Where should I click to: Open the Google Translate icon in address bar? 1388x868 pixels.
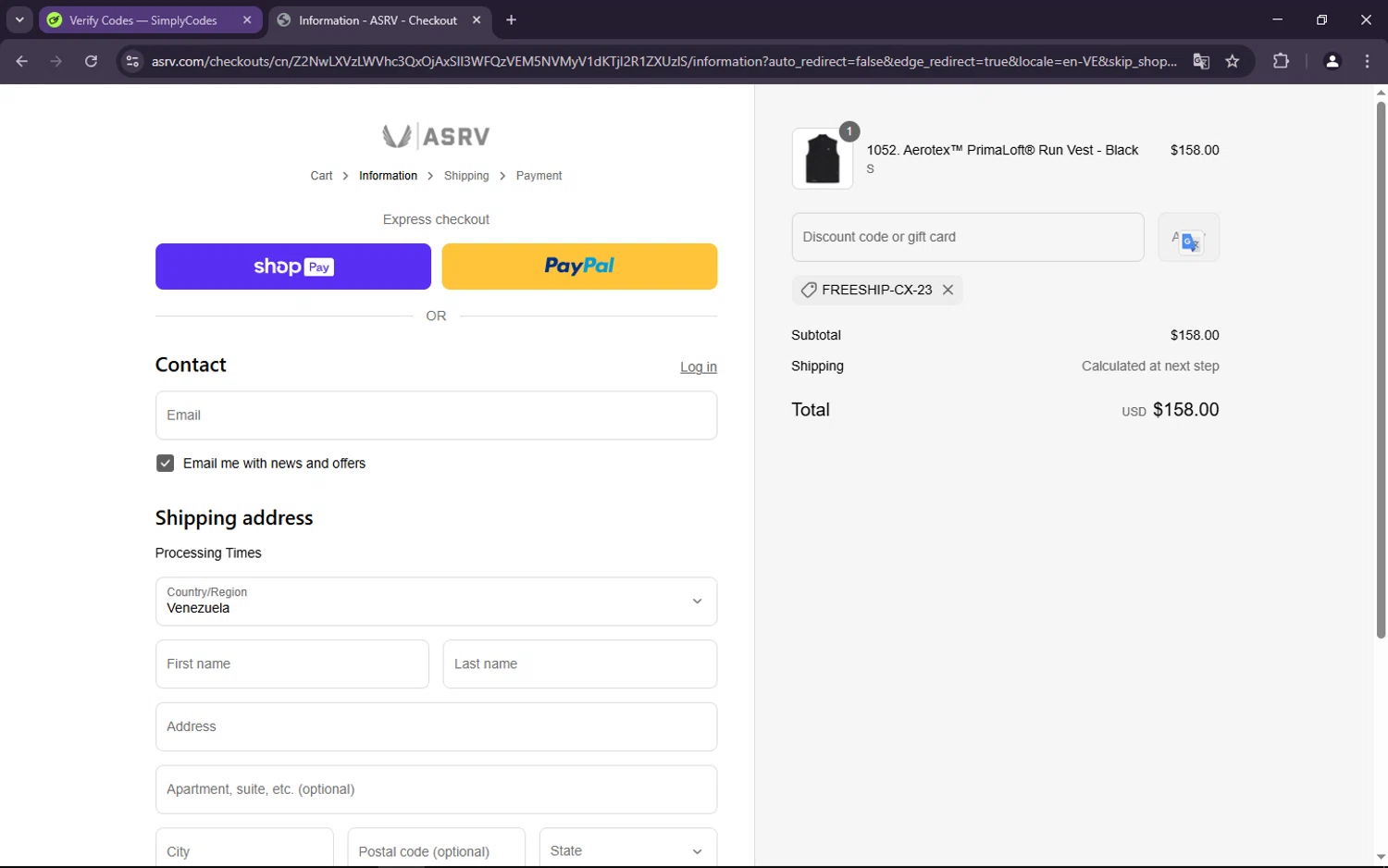tap(1201, 61)
